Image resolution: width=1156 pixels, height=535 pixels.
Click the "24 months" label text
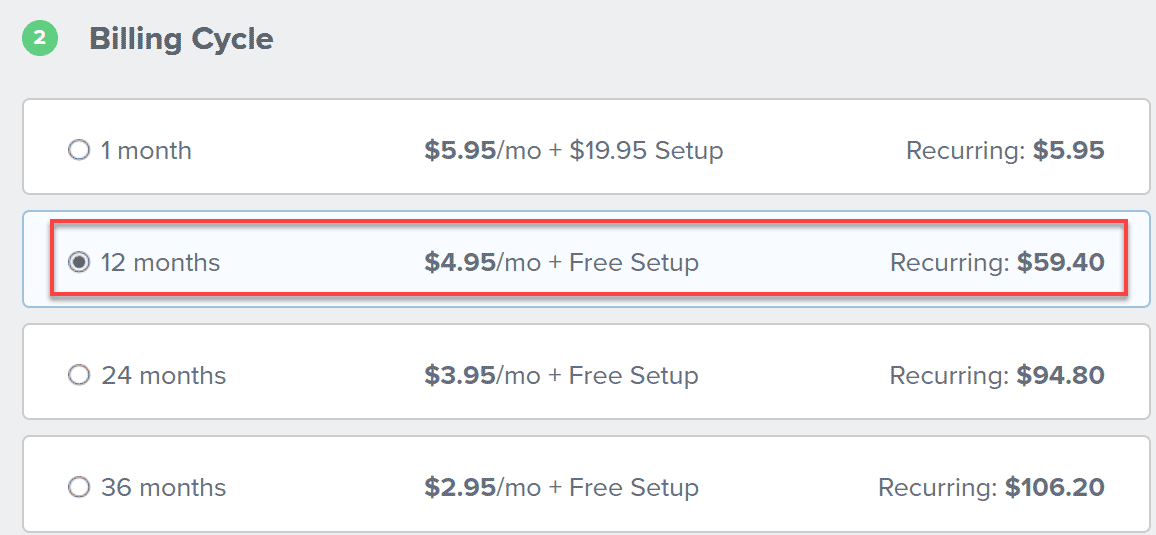[163, 376]
